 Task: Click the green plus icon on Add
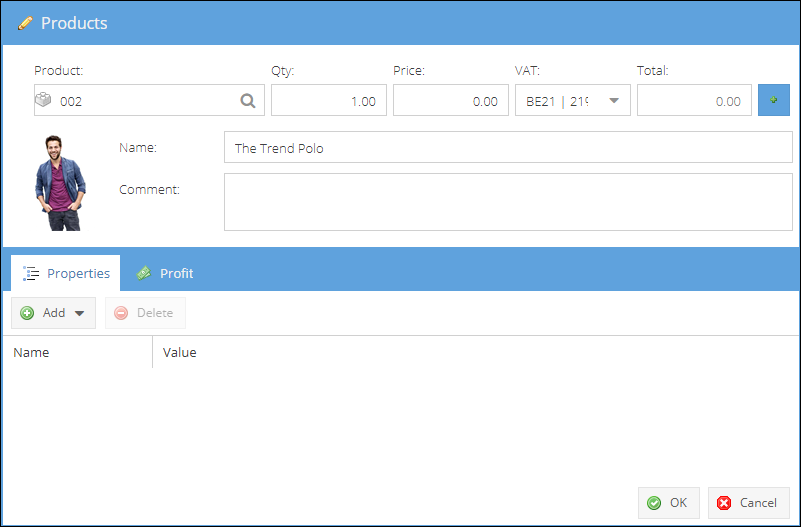27,313
